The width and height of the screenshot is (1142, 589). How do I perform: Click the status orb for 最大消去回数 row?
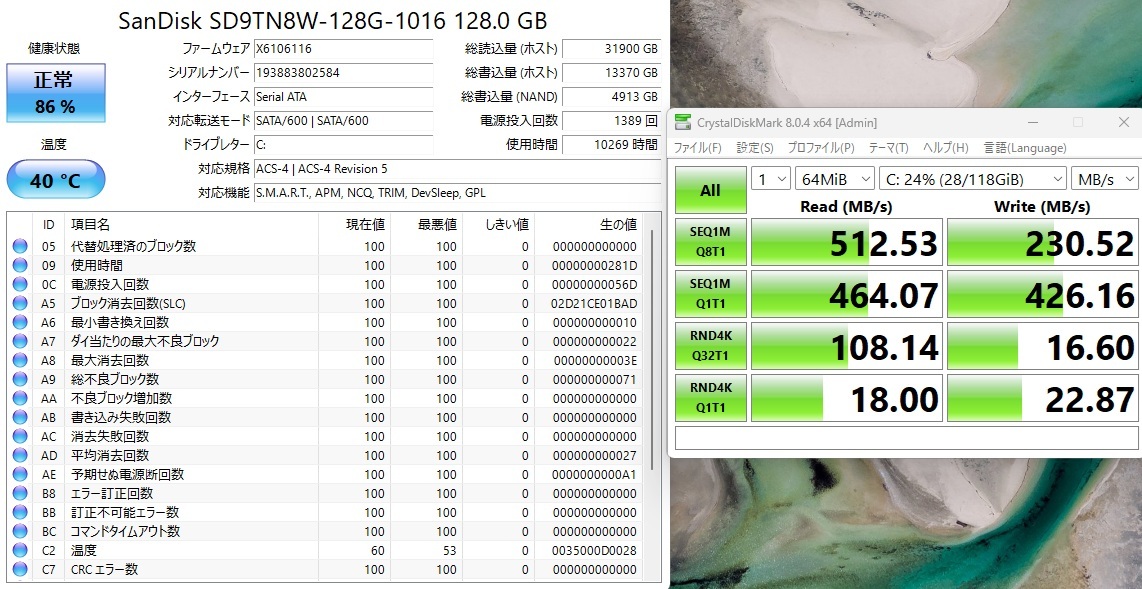coord(20,360)
